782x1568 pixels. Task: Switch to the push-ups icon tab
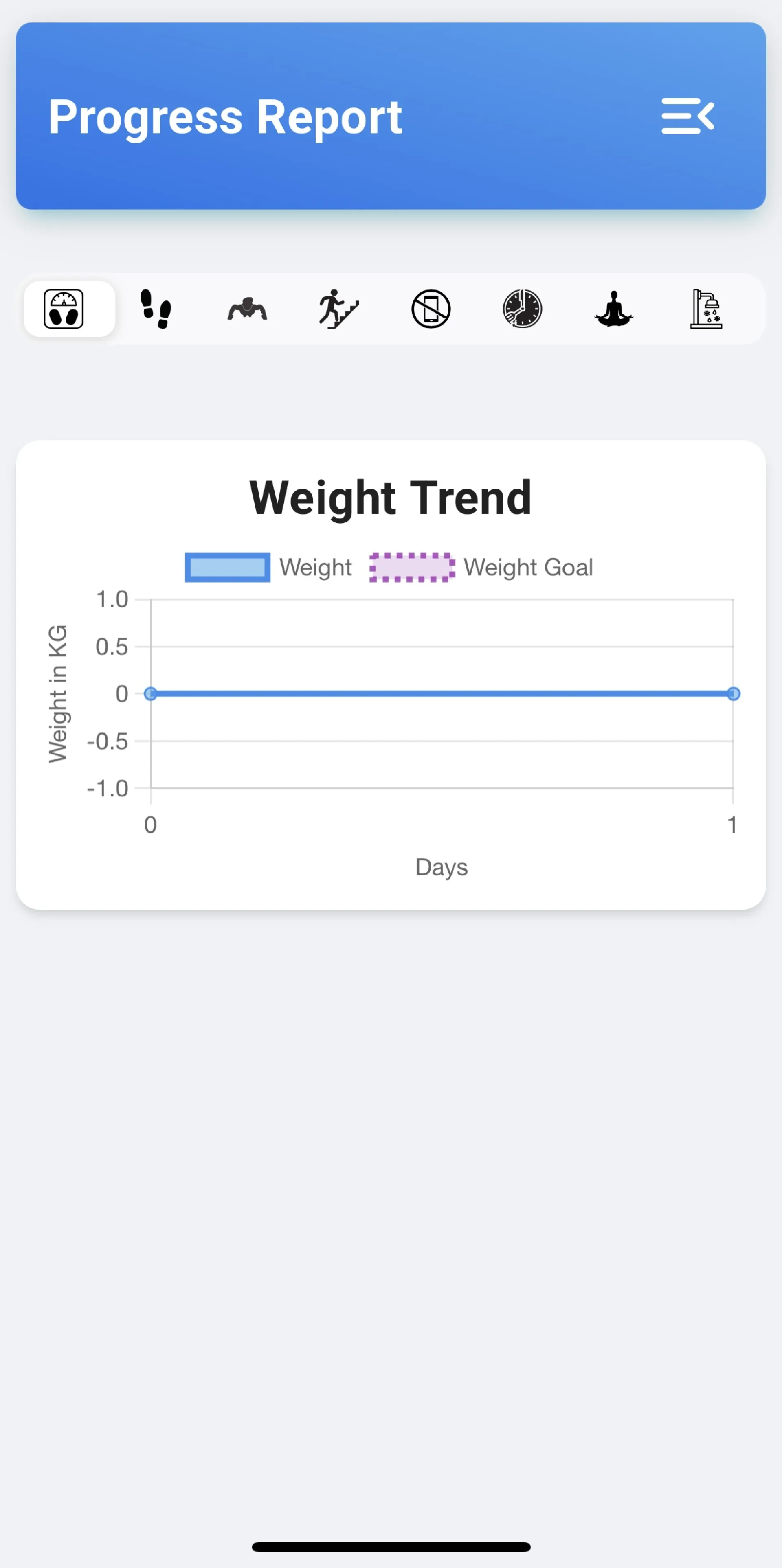click(247, 309)
